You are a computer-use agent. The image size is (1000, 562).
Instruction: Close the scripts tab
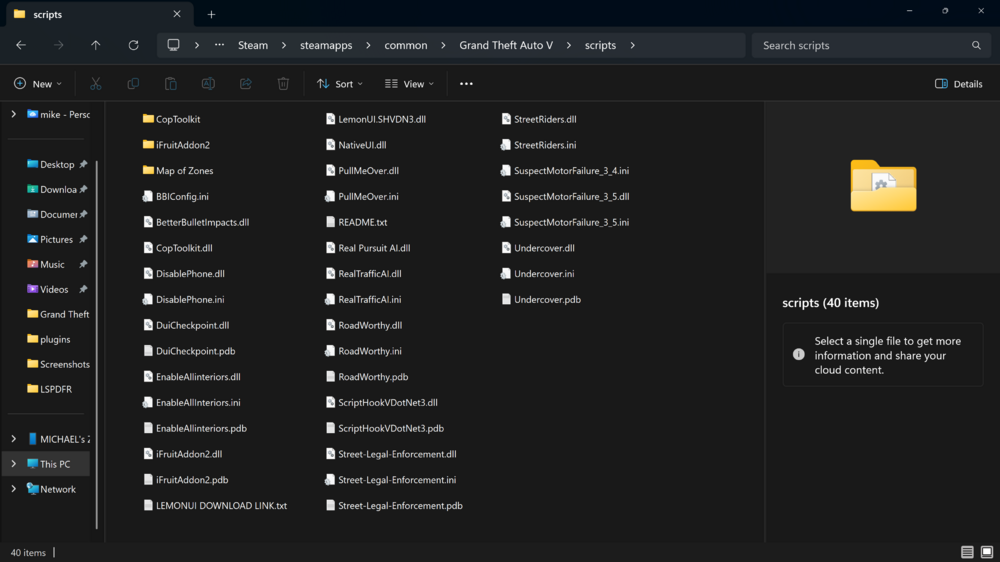coord(177,14)
